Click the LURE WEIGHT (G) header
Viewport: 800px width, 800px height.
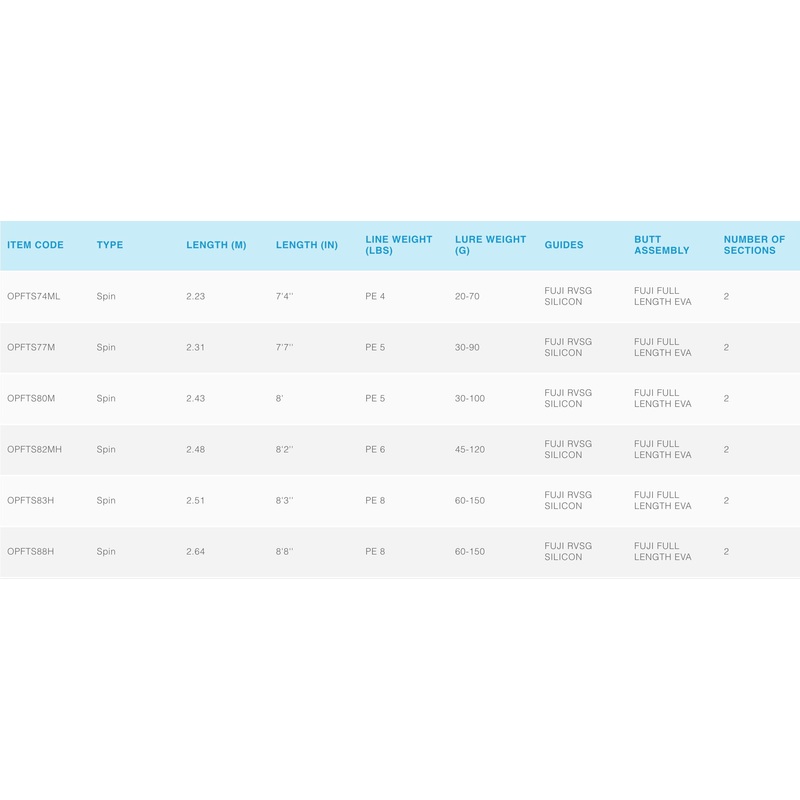coord(490,245)
